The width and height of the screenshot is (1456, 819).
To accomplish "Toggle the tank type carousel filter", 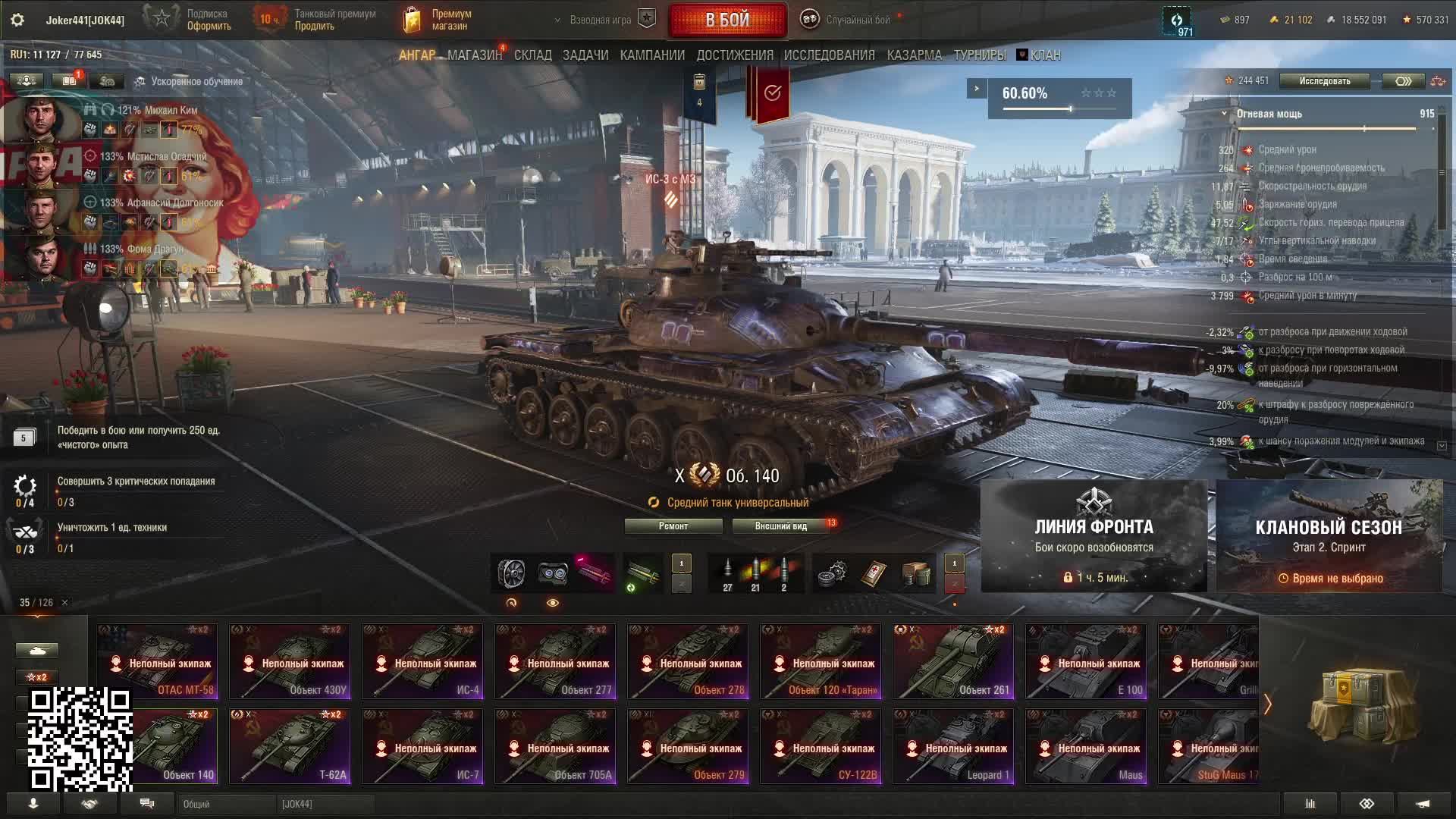I will point(36,651).
